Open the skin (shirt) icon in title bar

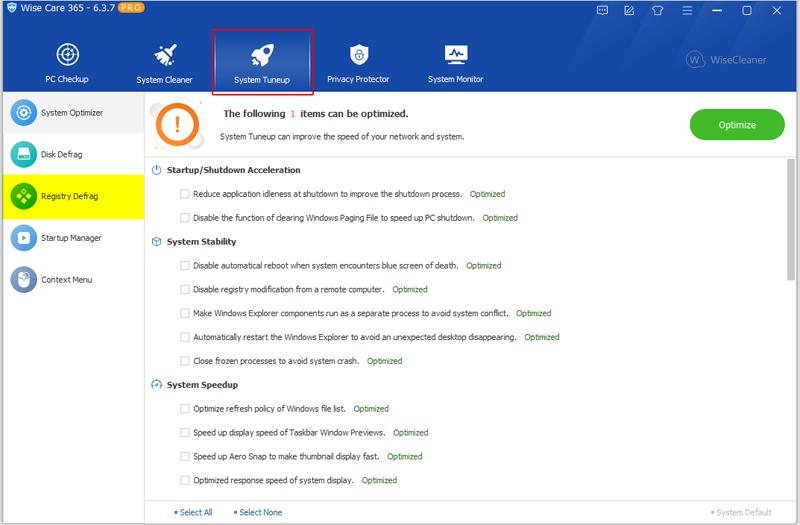[x=657, y=10]
